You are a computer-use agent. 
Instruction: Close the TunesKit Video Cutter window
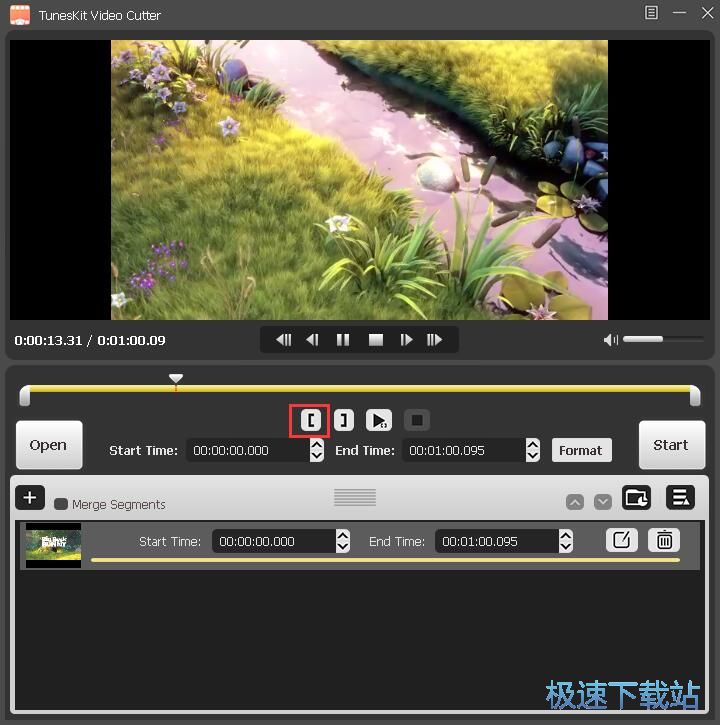(x=708, y=13)
